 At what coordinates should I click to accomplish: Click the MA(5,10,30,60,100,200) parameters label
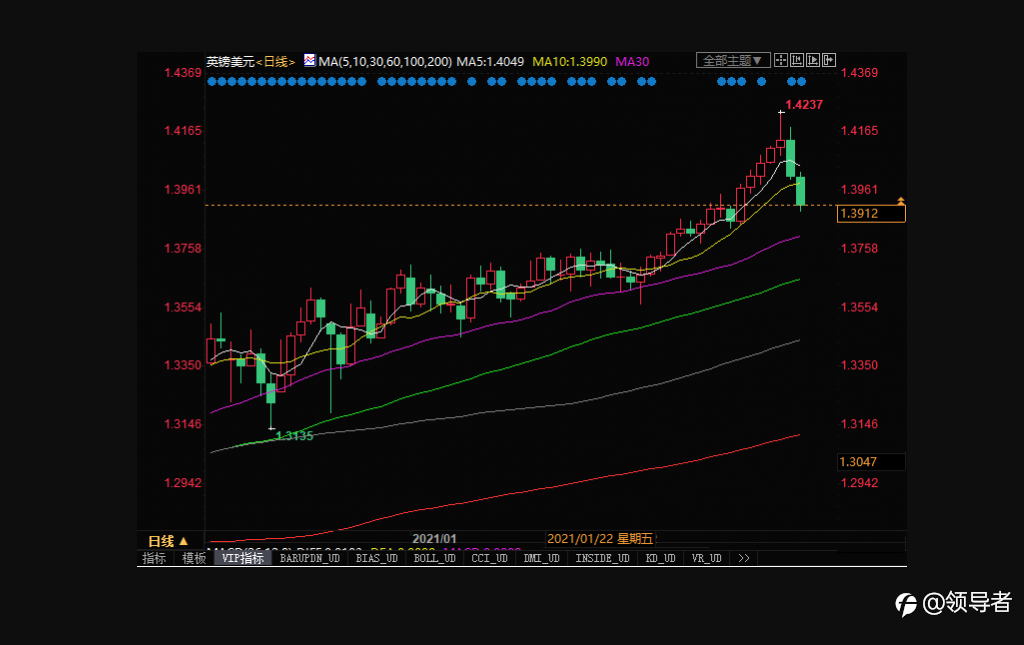click(x=385, y=61)
